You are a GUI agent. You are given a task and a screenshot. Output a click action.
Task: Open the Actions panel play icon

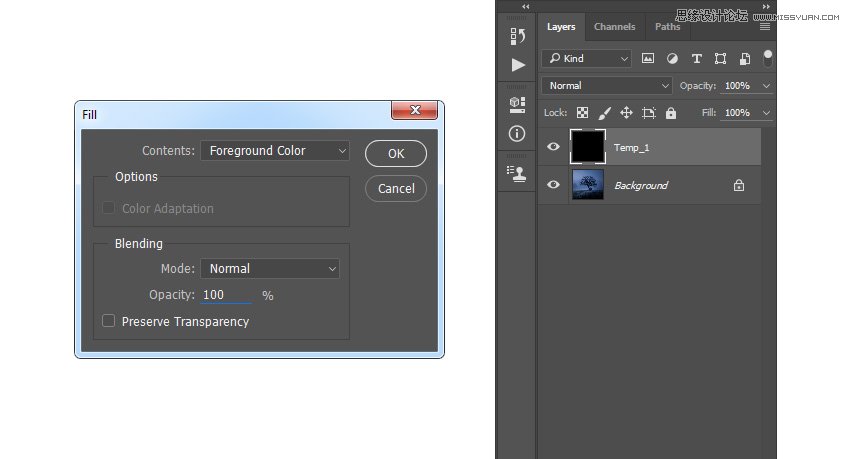pos(518,65)
